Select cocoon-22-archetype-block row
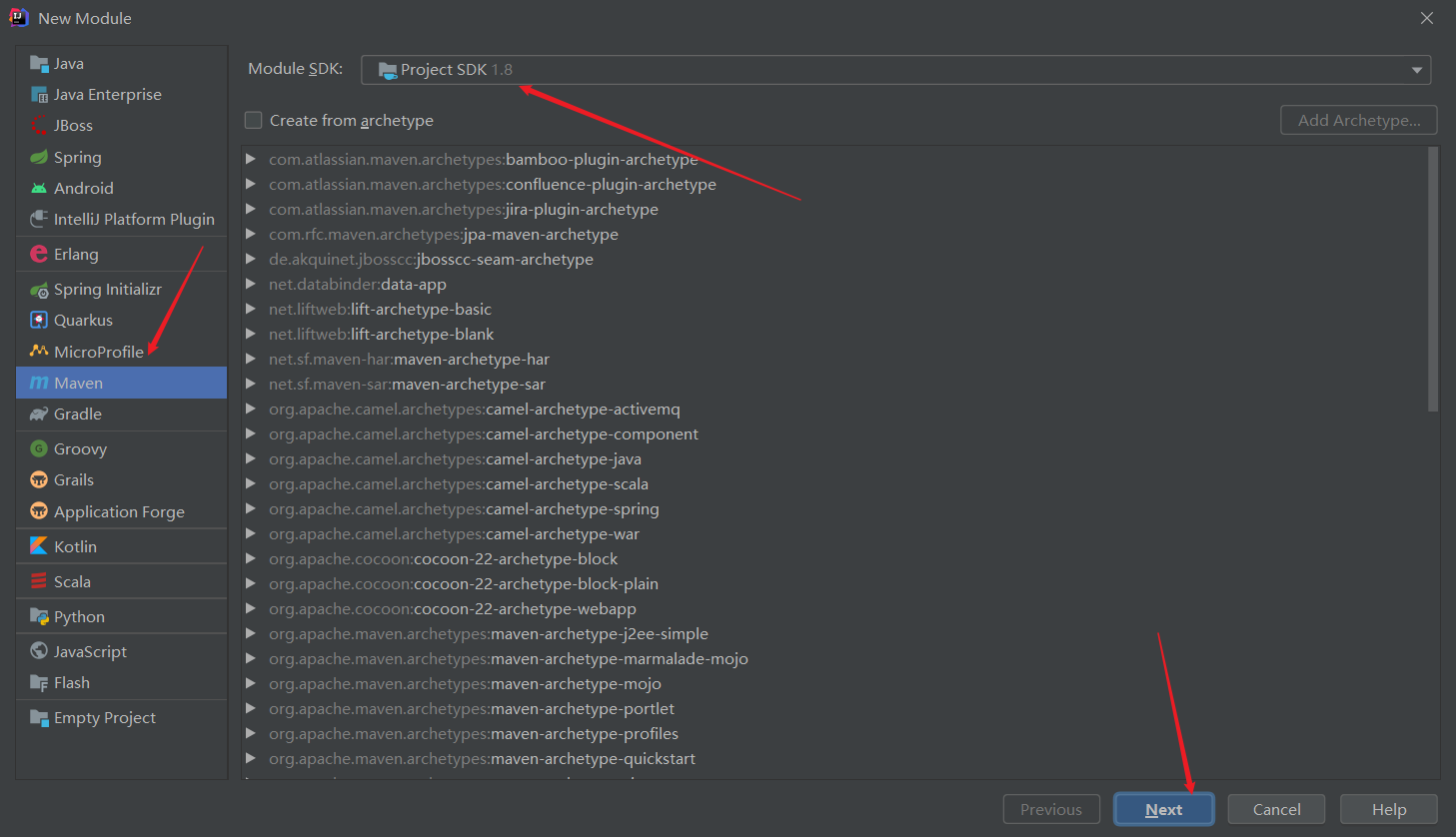1456x837 pixels. tap(835, 558)
